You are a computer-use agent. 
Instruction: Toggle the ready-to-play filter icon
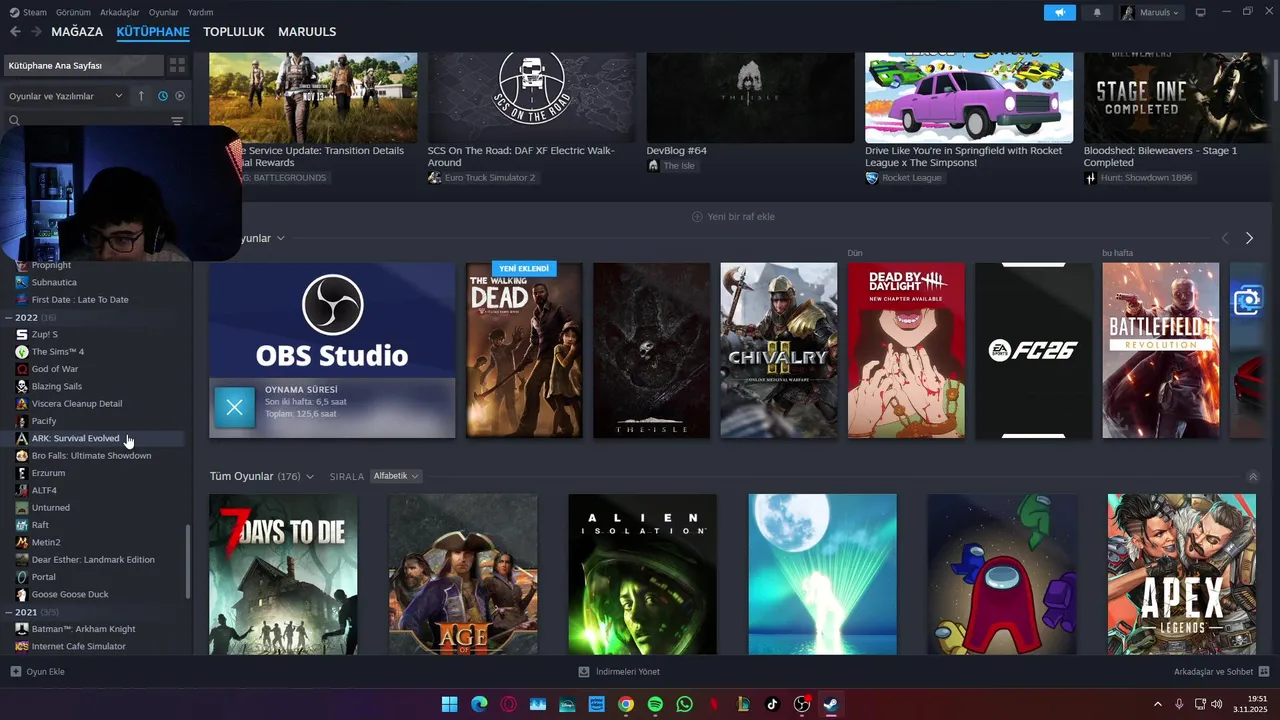(180, 96)
